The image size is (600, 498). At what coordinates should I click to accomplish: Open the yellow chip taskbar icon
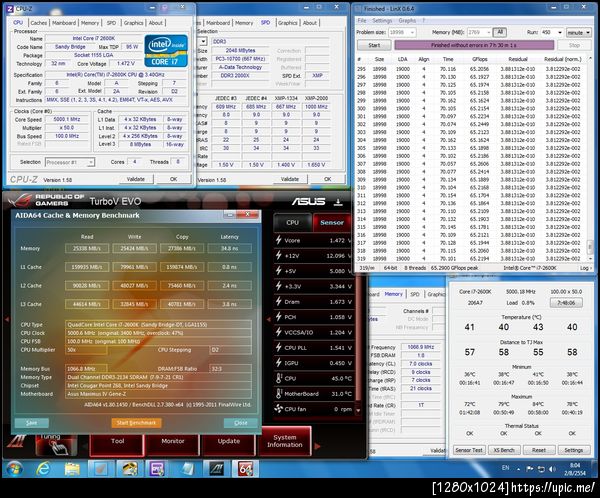point(129,469)
